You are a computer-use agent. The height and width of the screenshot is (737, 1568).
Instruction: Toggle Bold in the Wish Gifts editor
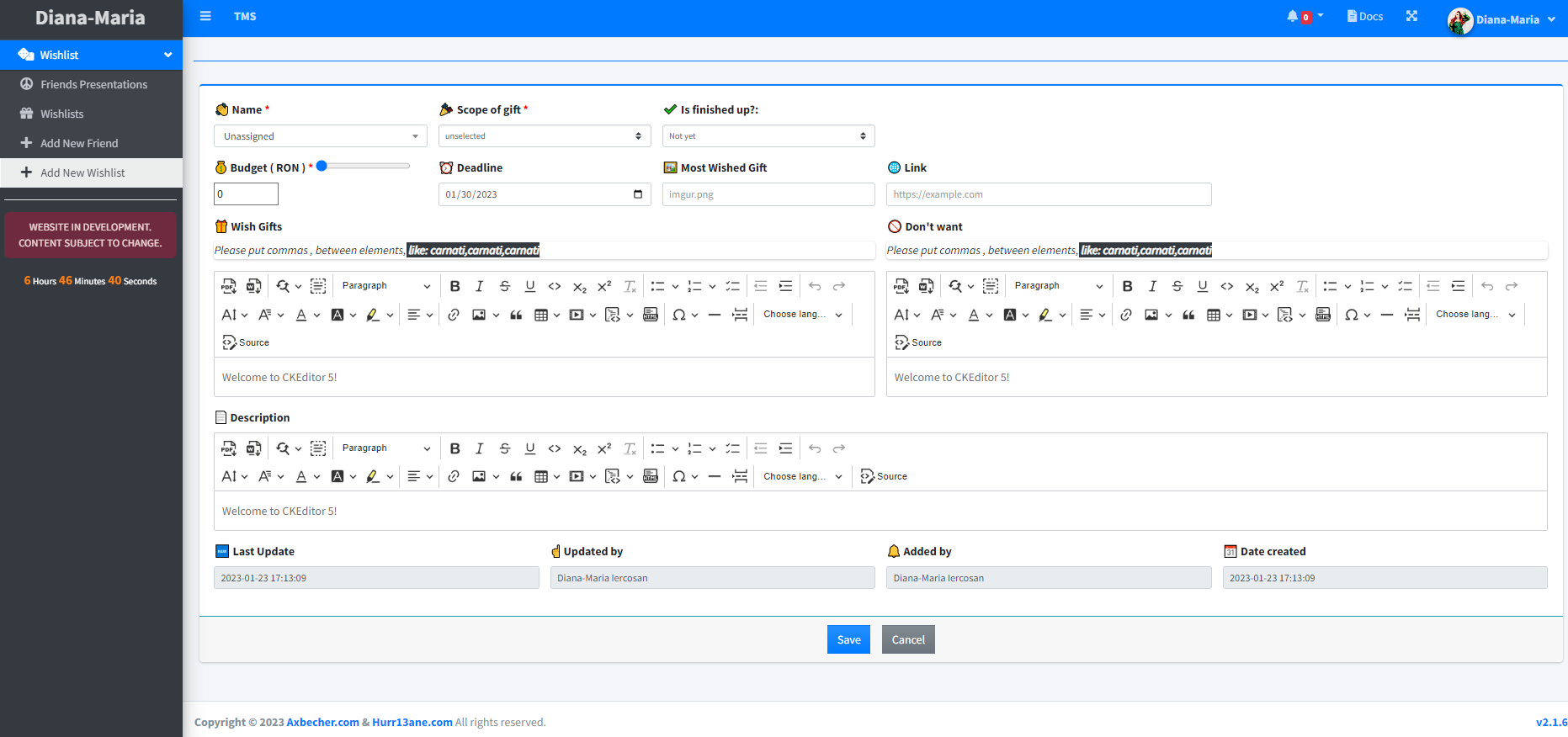[x=454, y=286]
